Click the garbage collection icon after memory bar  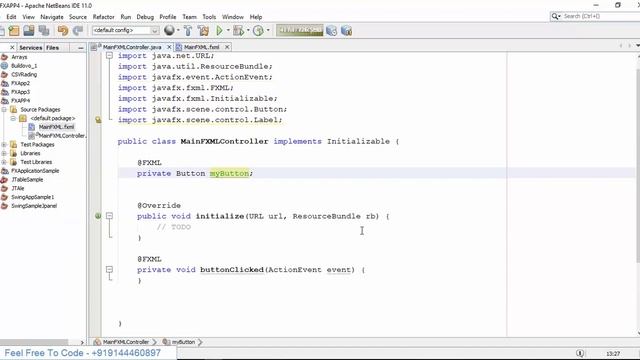[x=331, y=31]
